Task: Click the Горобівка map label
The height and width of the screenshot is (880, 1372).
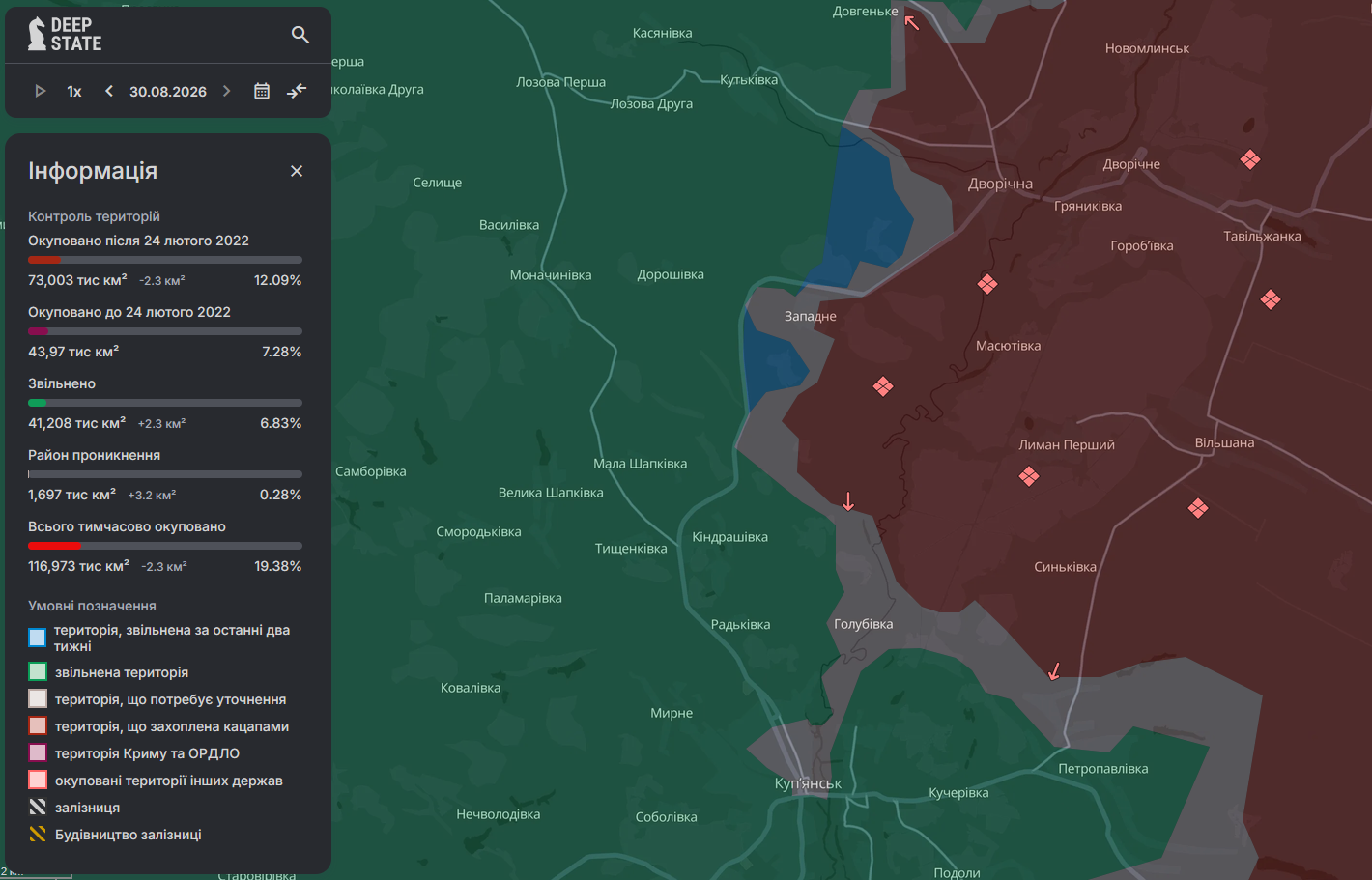Action: coord(1142,246)
